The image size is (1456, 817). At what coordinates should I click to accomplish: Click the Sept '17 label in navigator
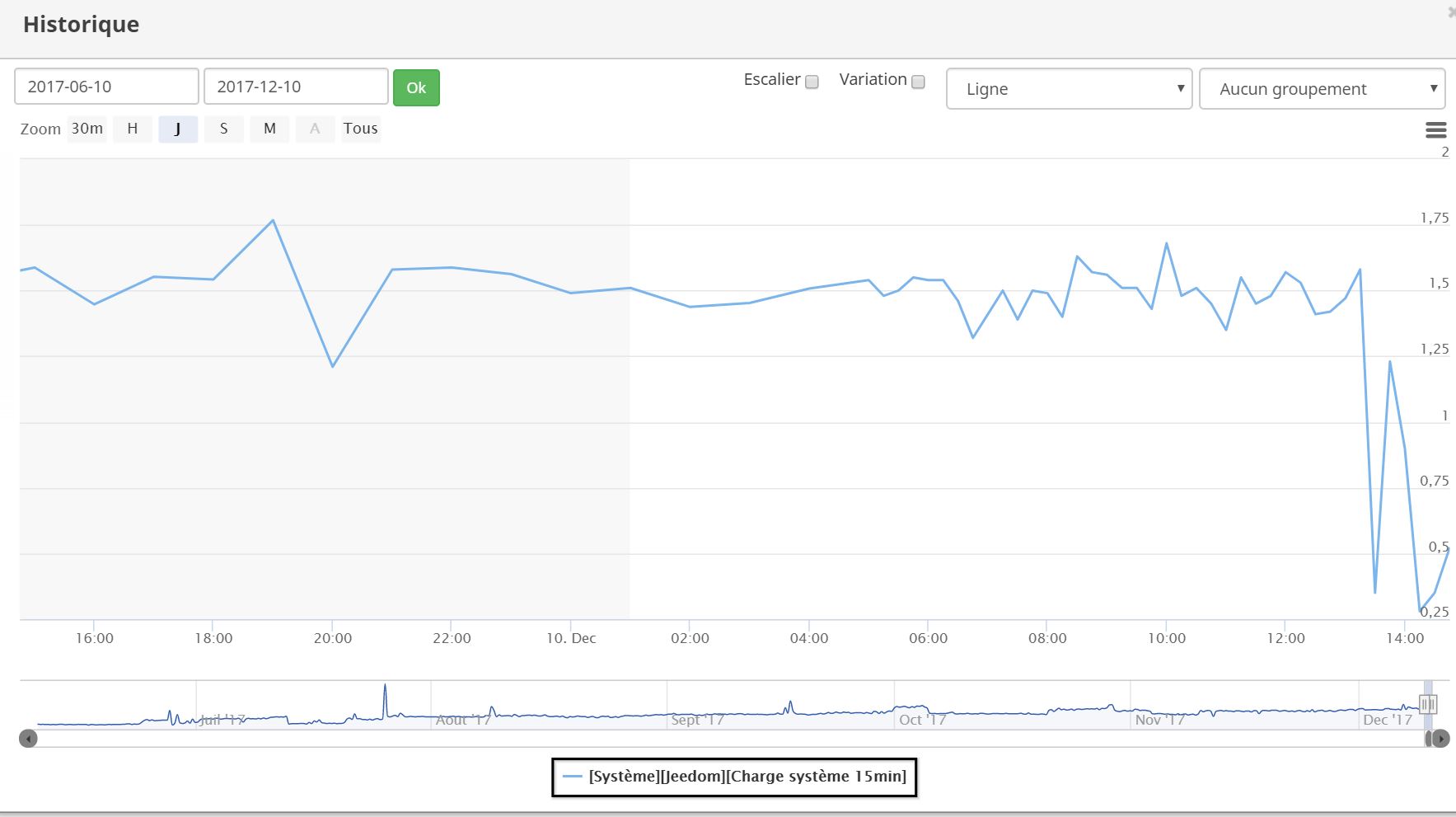tap(697, 720)
